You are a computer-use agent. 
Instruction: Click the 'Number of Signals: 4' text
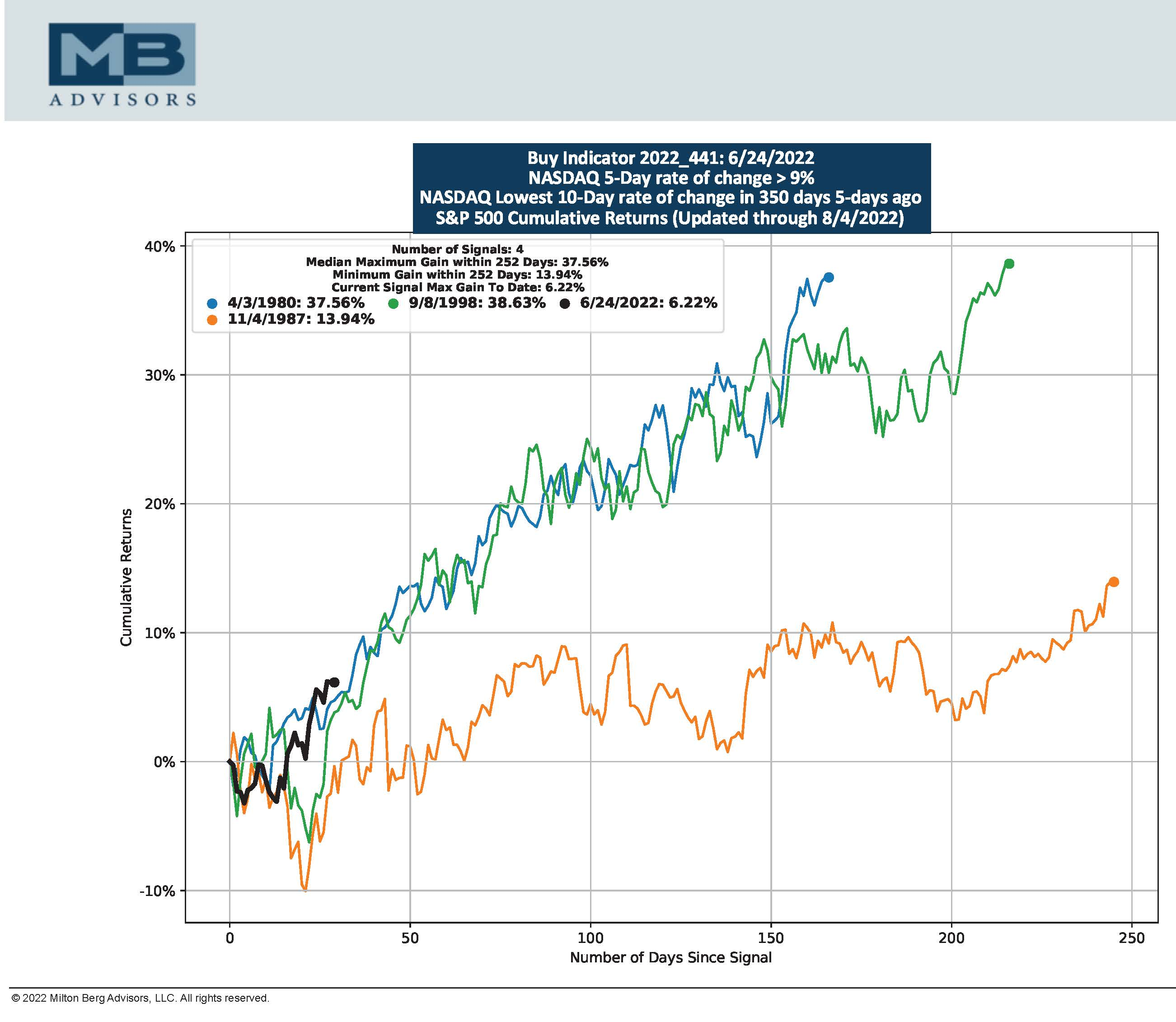click(x=457, y=249)
